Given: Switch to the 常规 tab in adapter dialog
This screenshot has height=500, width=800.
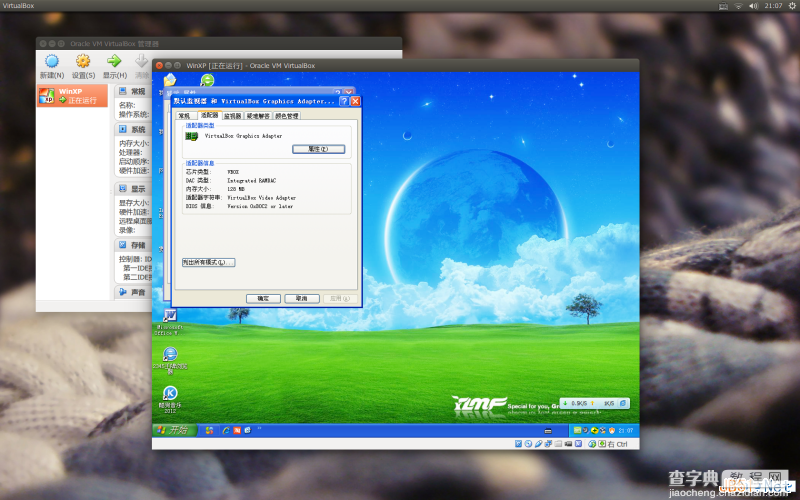Looking at the screenshot, I should (x=185, y=116).
